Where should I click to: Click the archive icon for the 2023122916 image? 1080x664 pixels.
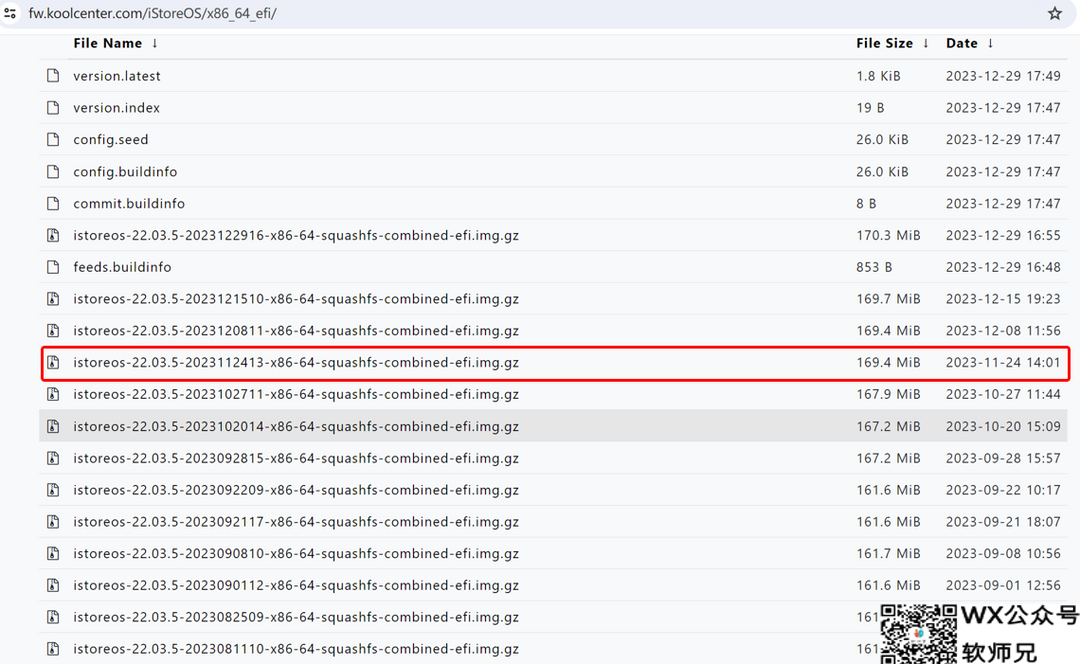click(x=53, y=236)
